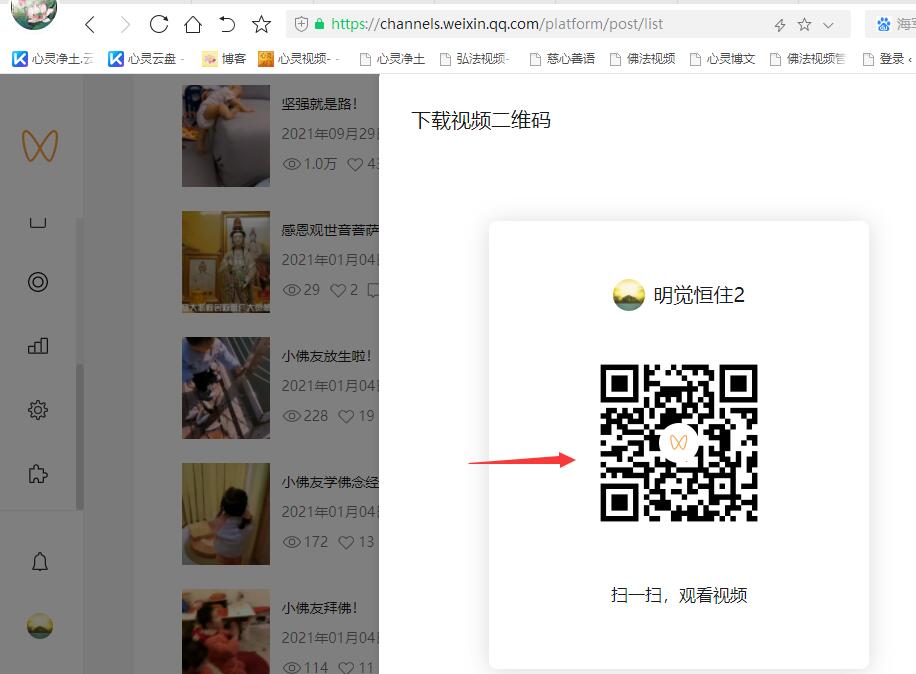916x674 pixels.
Task: Click the 扫一扫,观看视频 caption
Action: click(x=679, y=595)
